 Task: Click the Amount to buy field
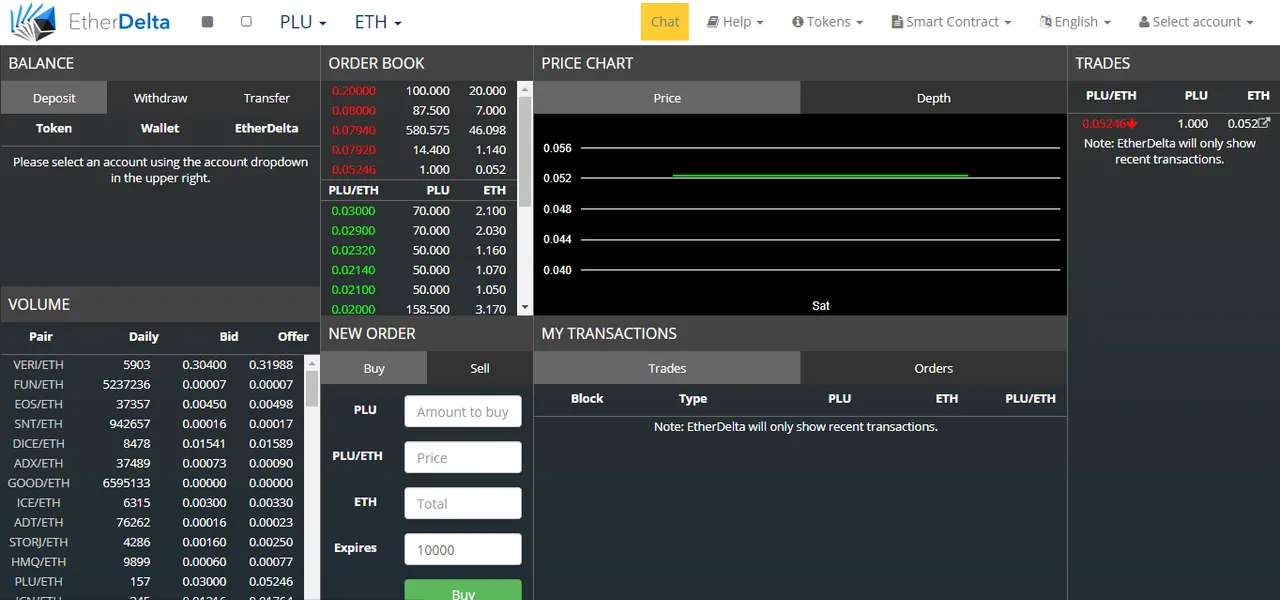tap(463, 411)
